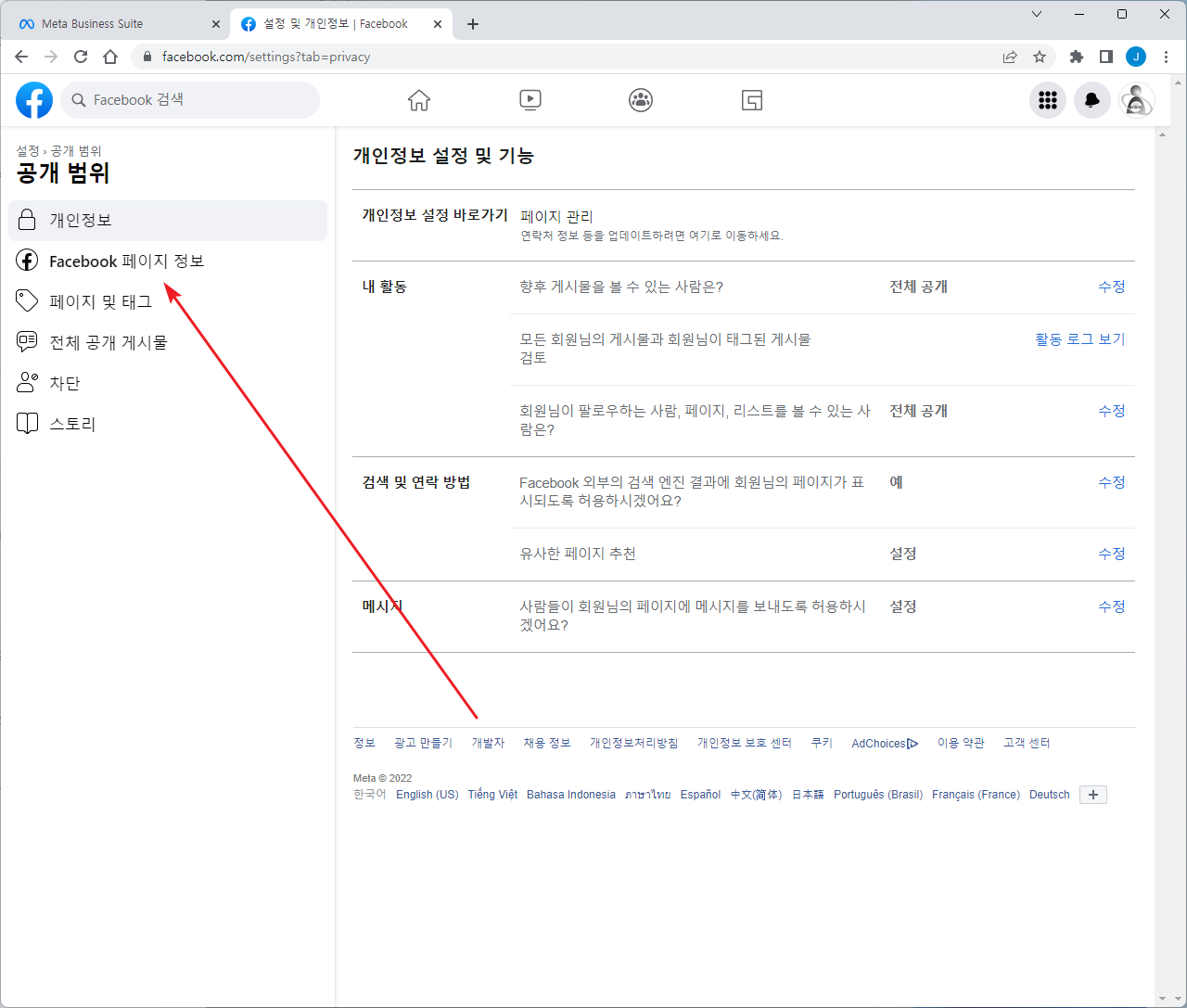The width and height of the screenshot is (1187, 1008).
Task: Switch language to Deutsch
Action: tap(1050, 795)
